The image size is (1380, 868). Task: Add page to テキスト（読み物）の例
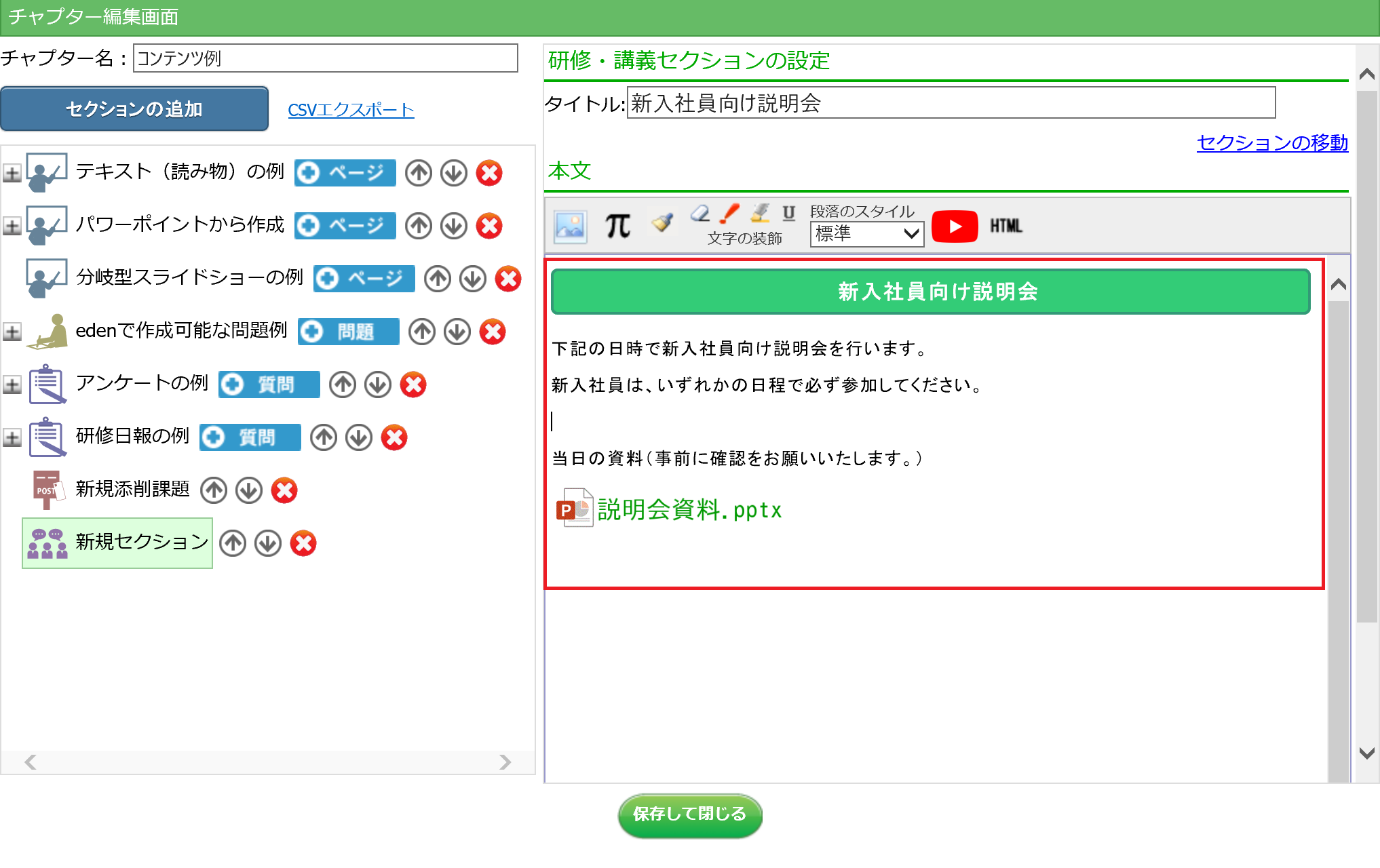(345, 173)
